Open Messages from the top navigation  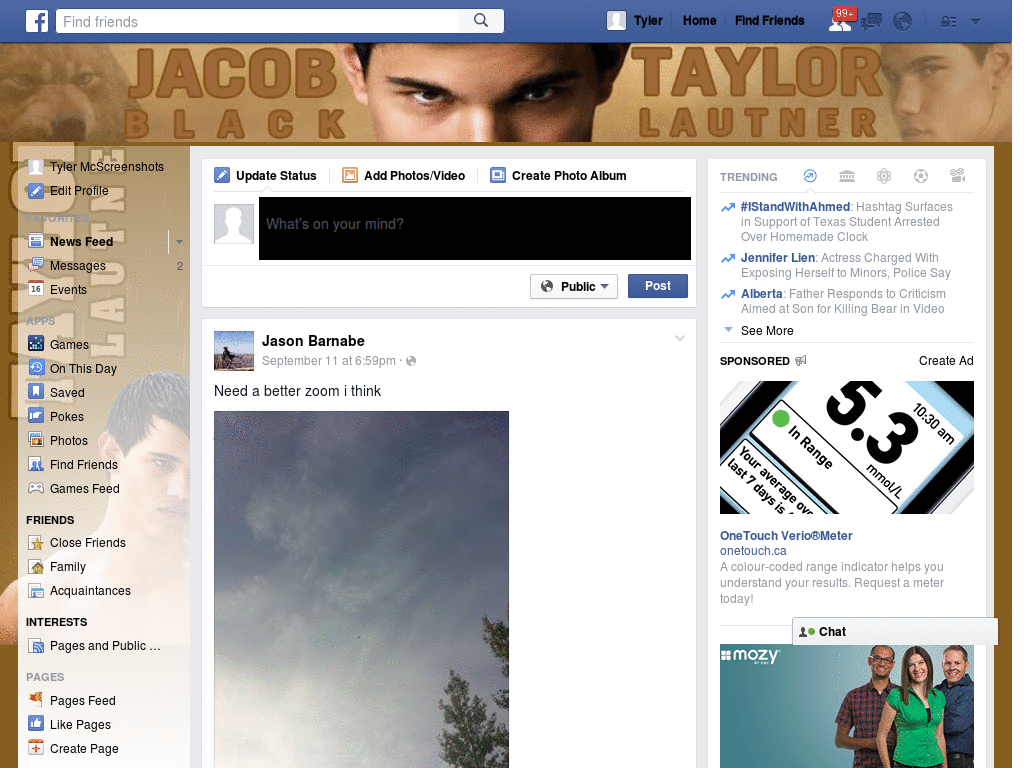870,20
